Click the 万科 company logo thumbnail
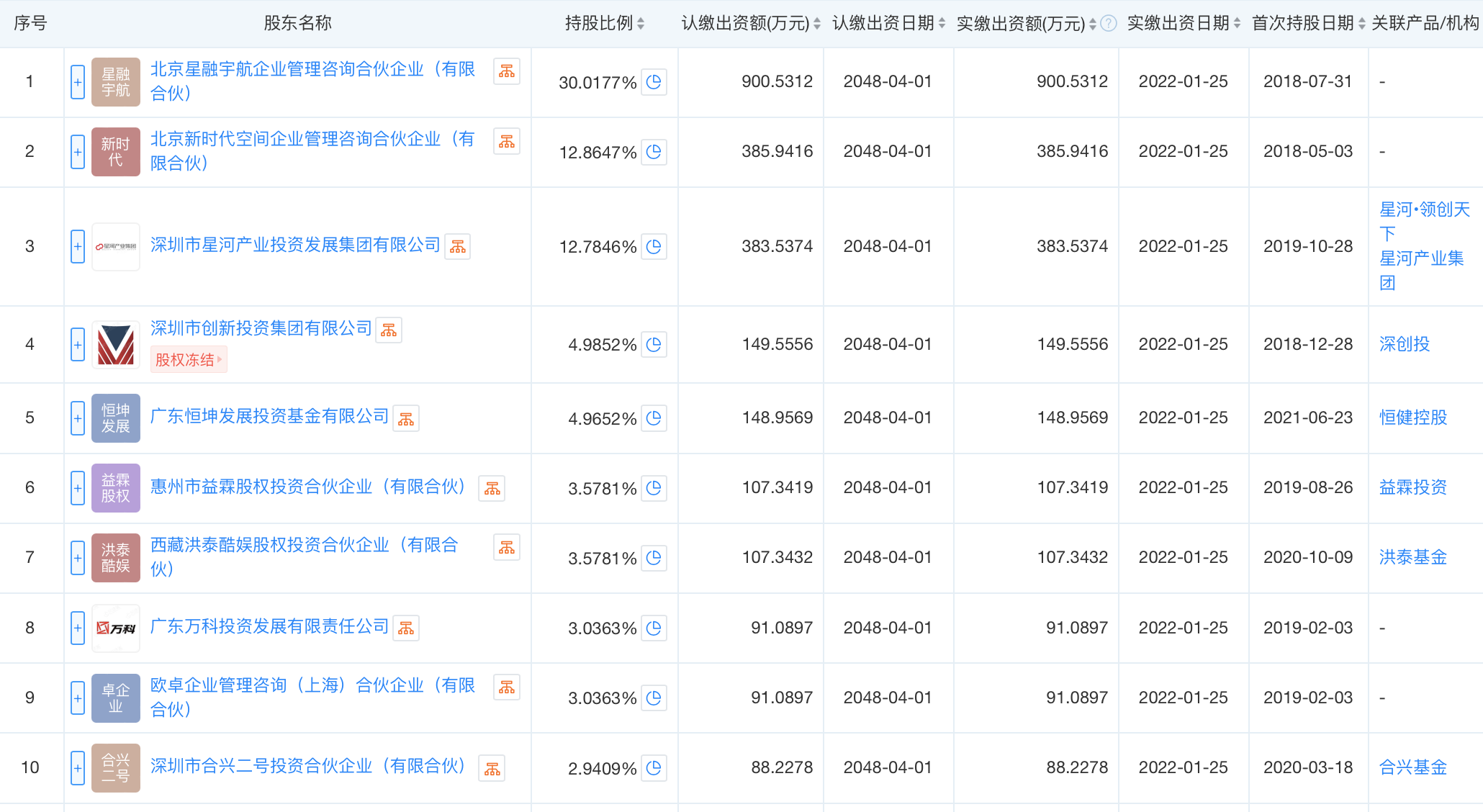The width and height of the screenshot is (1483, 812). click(x=116, y=628)
